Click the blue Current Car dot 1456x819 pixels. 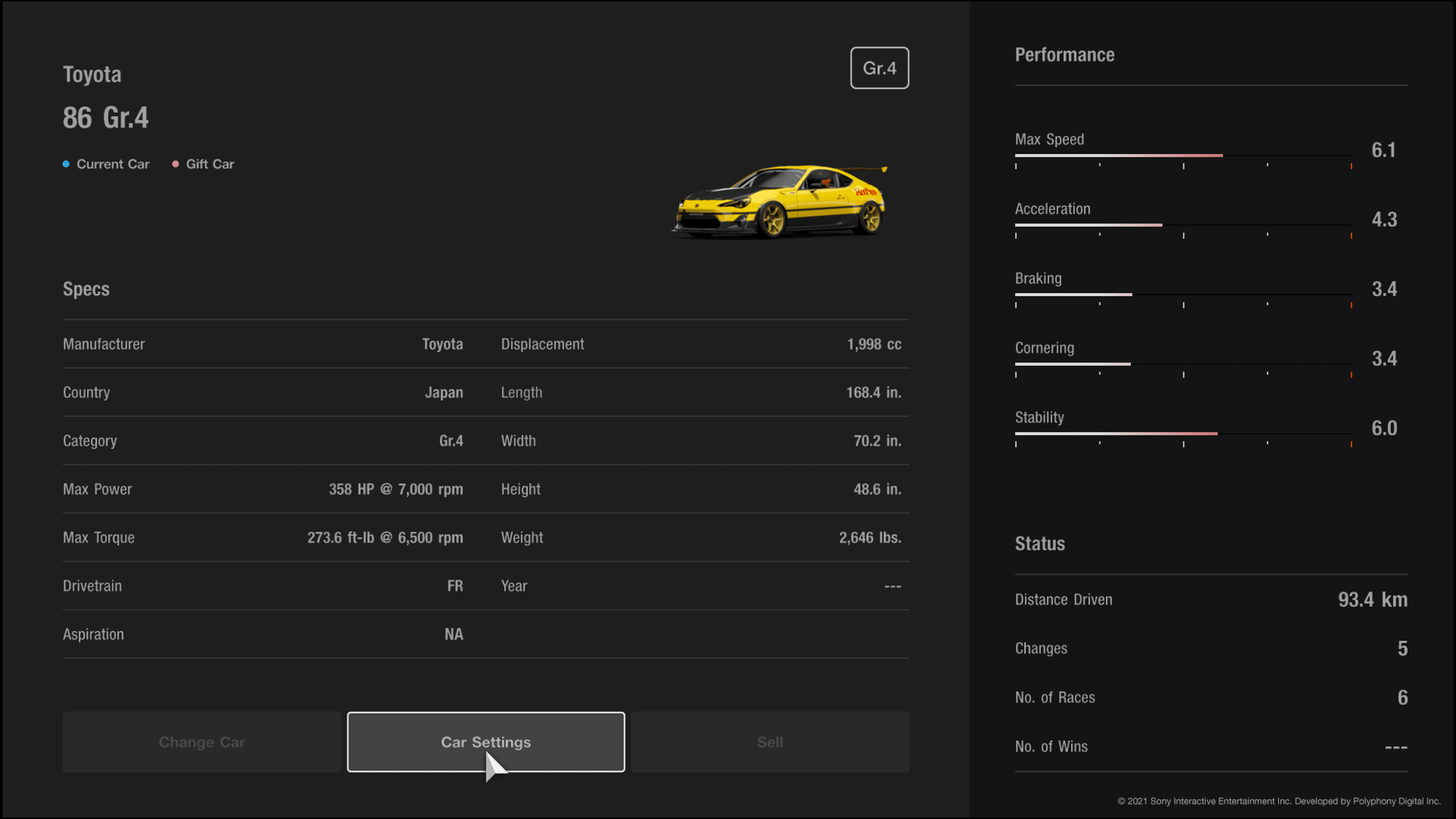[66, 164]
